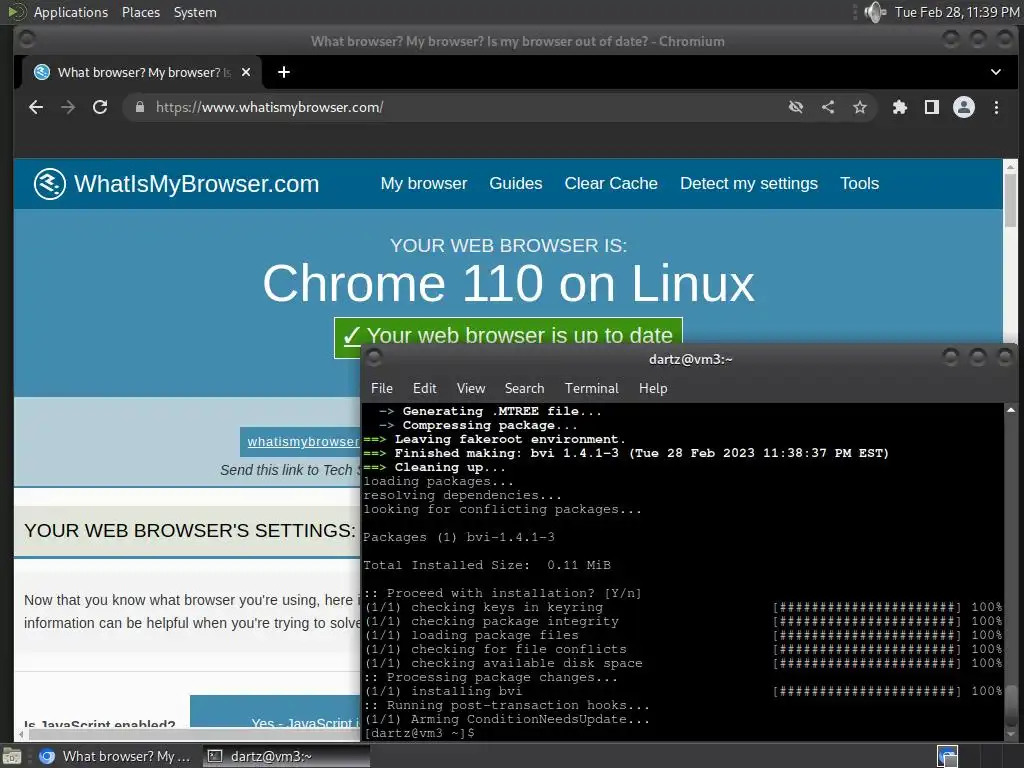The image size is (1024, 768).
Task: Switch to dartz@vm3 taskbar button
Action: pos(285,756)
